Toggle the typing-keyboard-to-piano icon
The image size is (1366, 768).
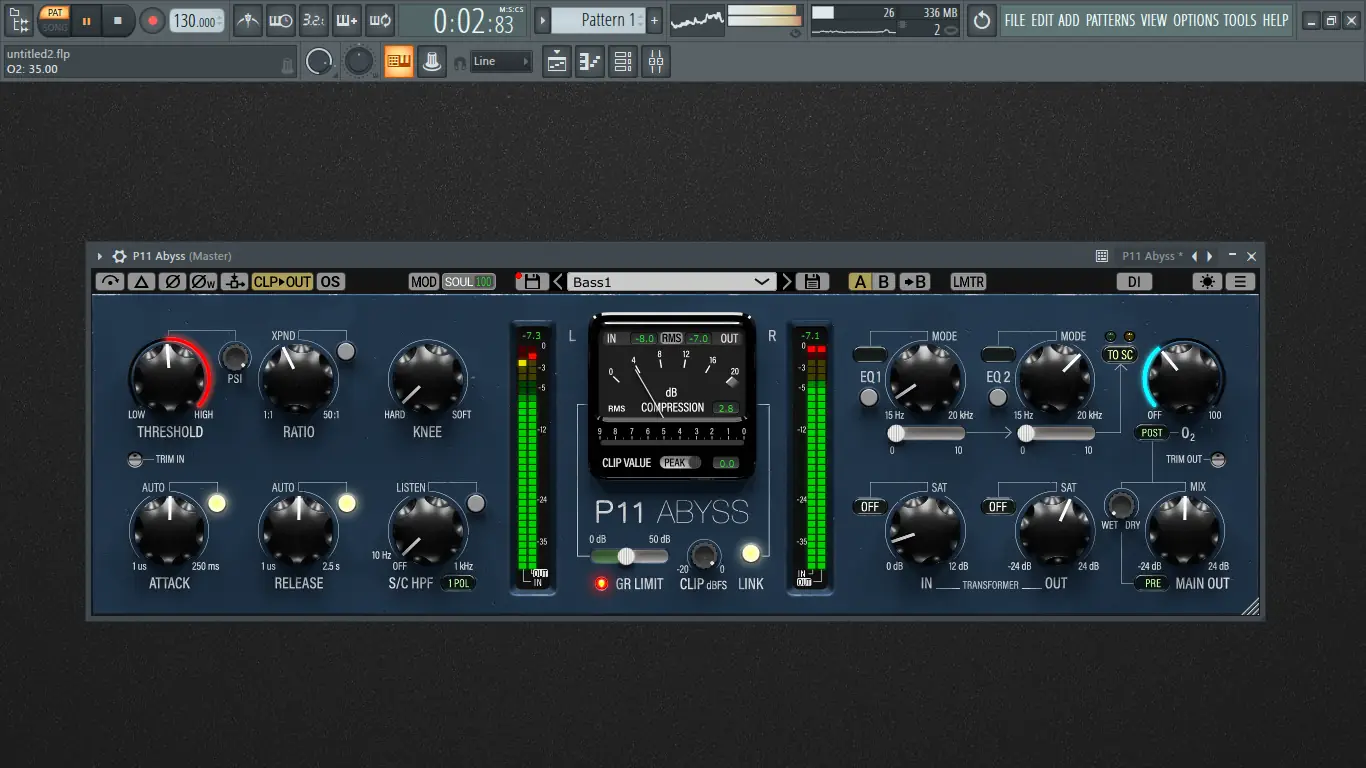coord(399,62)
